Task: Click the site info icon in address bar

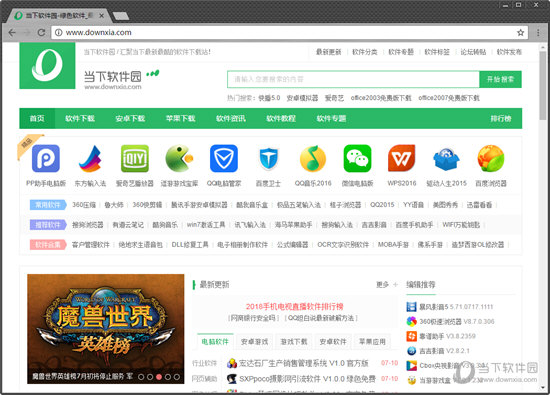Action: (x=59, y=33)
